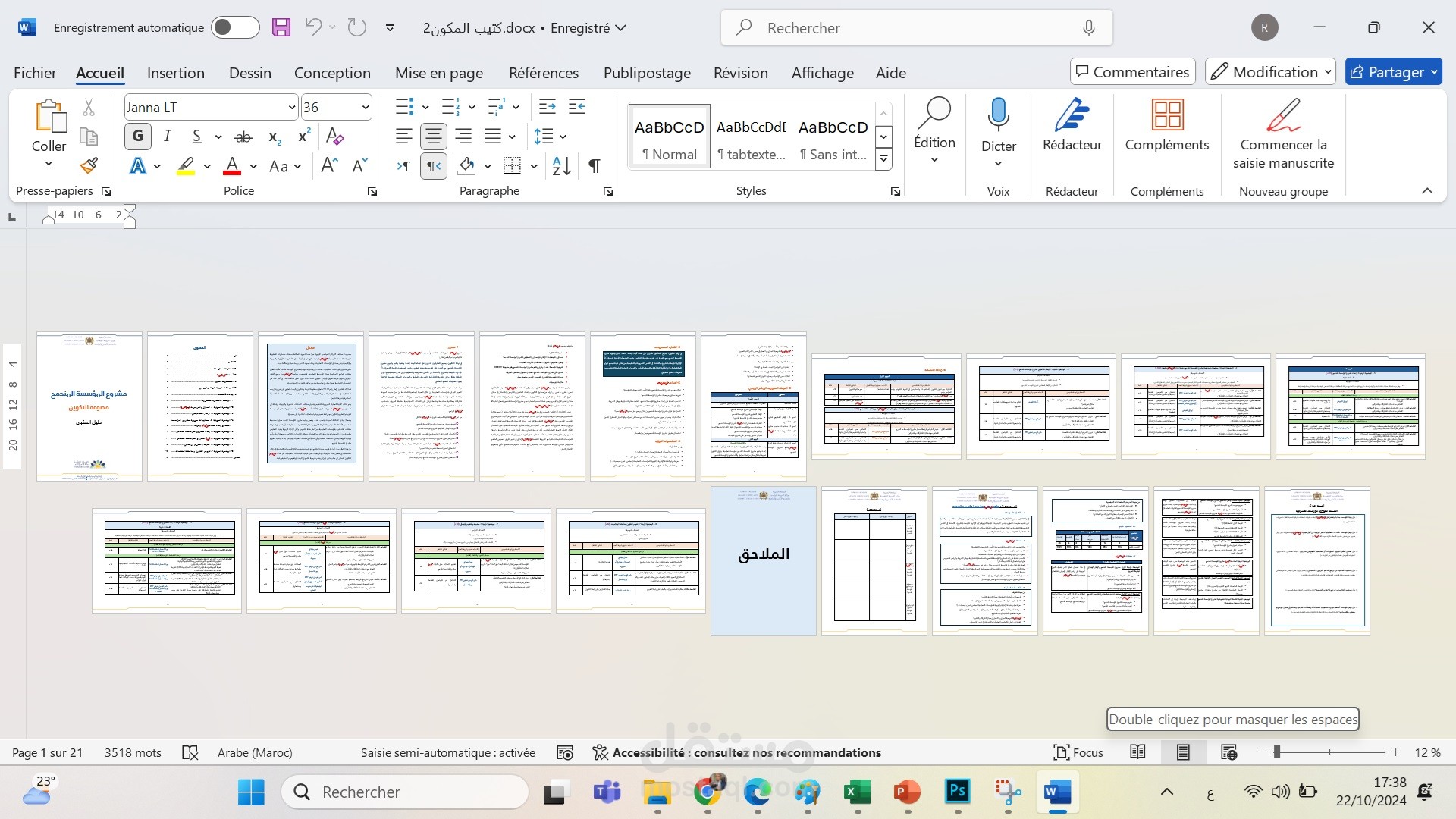Click the Format Painter brush icon
Image resolution: width=1456 pixels, height=819 pixels.
89,165
